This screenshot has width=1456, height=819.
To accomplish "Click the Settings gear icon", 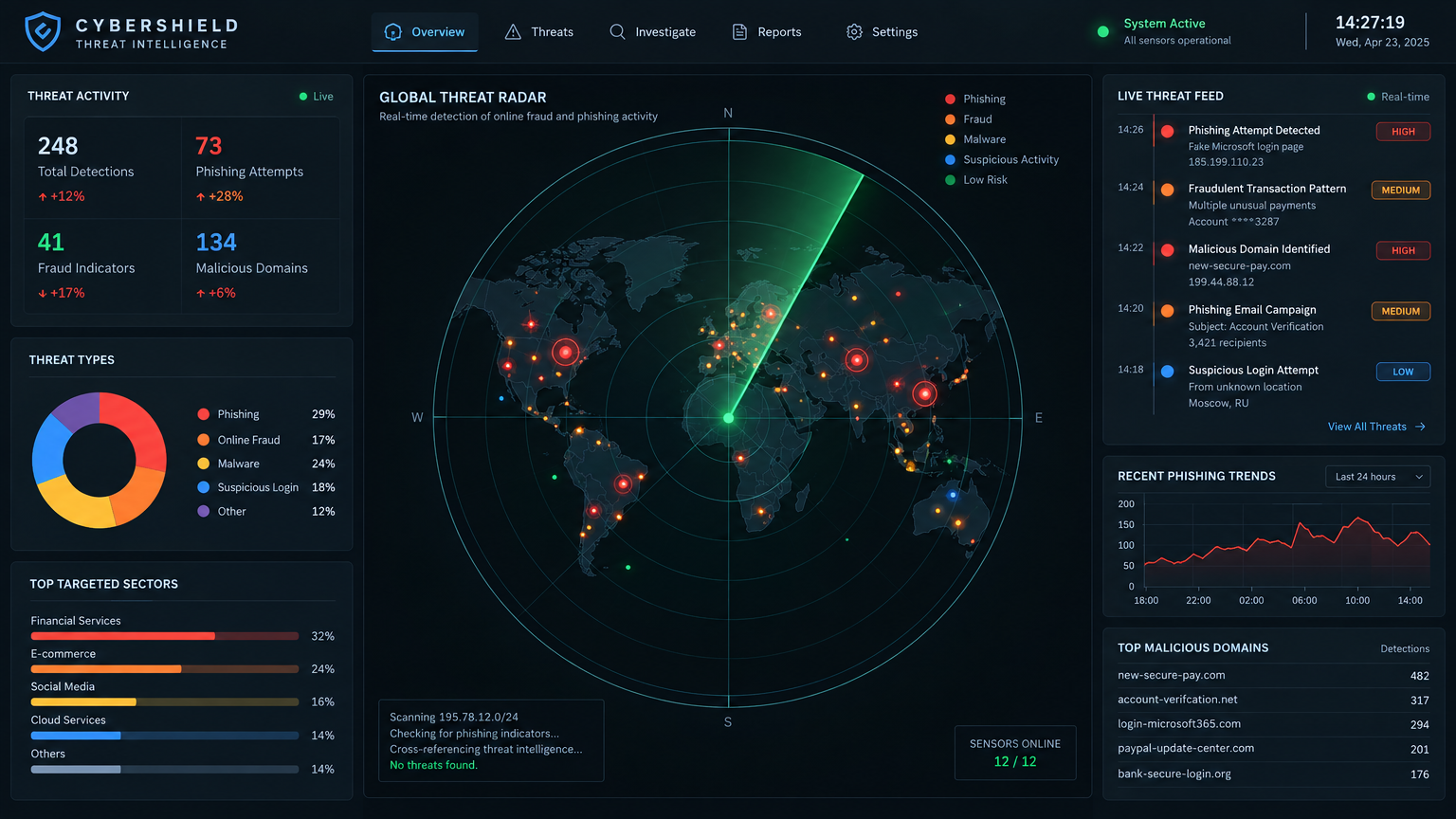I will pos(854,32).
